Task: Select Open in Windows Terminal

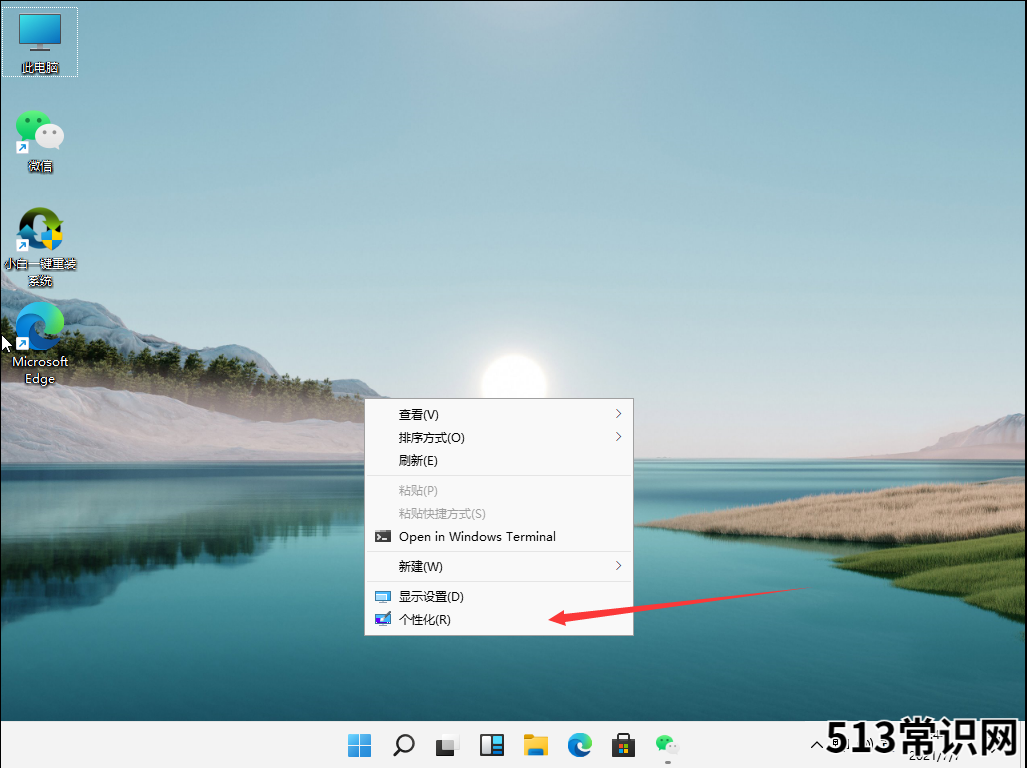Action: click(477, 536)
